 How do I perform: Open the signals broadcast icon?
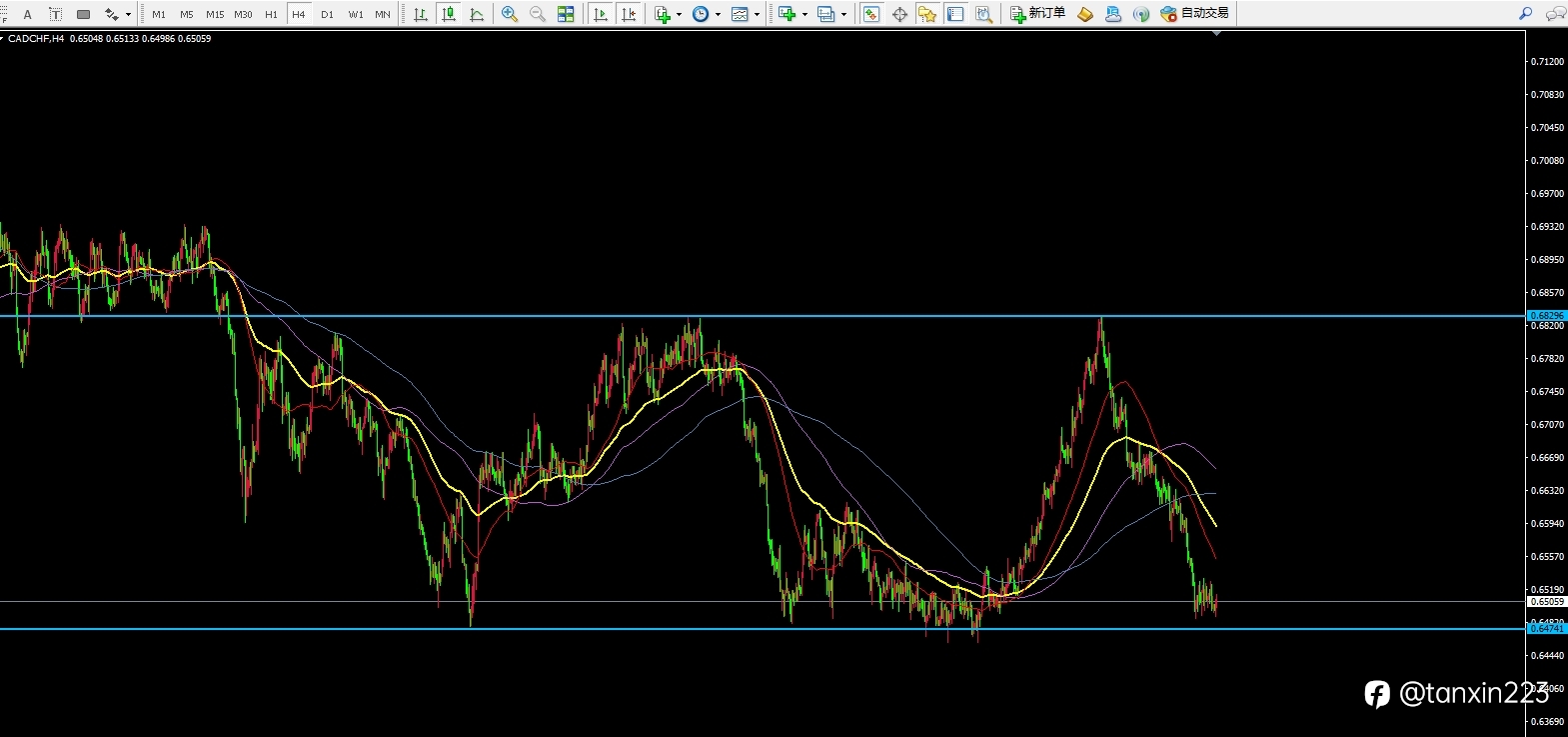click(1141, 14)
